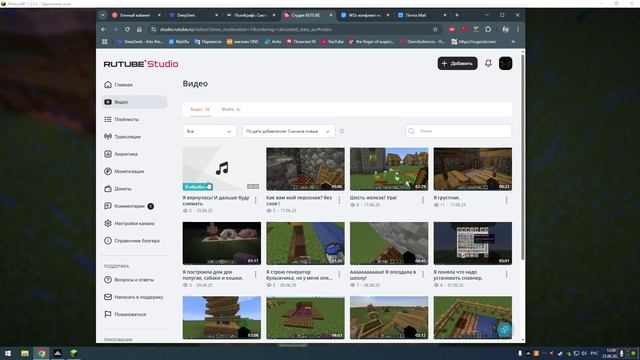Open Комментарии in the sidebar
The width and height of the screenshot is (640, 360).
pyautogui.click(x=129, y=206)
